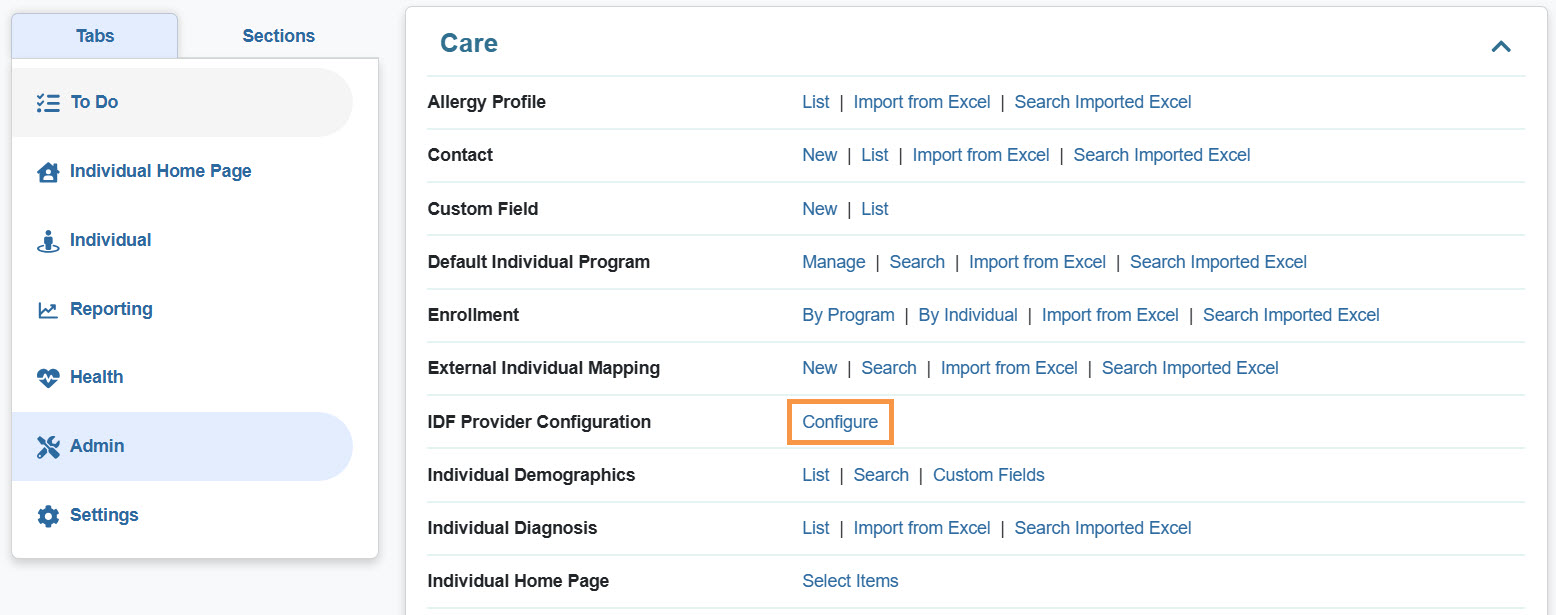1556x615 pixels.
Task: Click the Individual person icon
Action: tap(47, 241)
